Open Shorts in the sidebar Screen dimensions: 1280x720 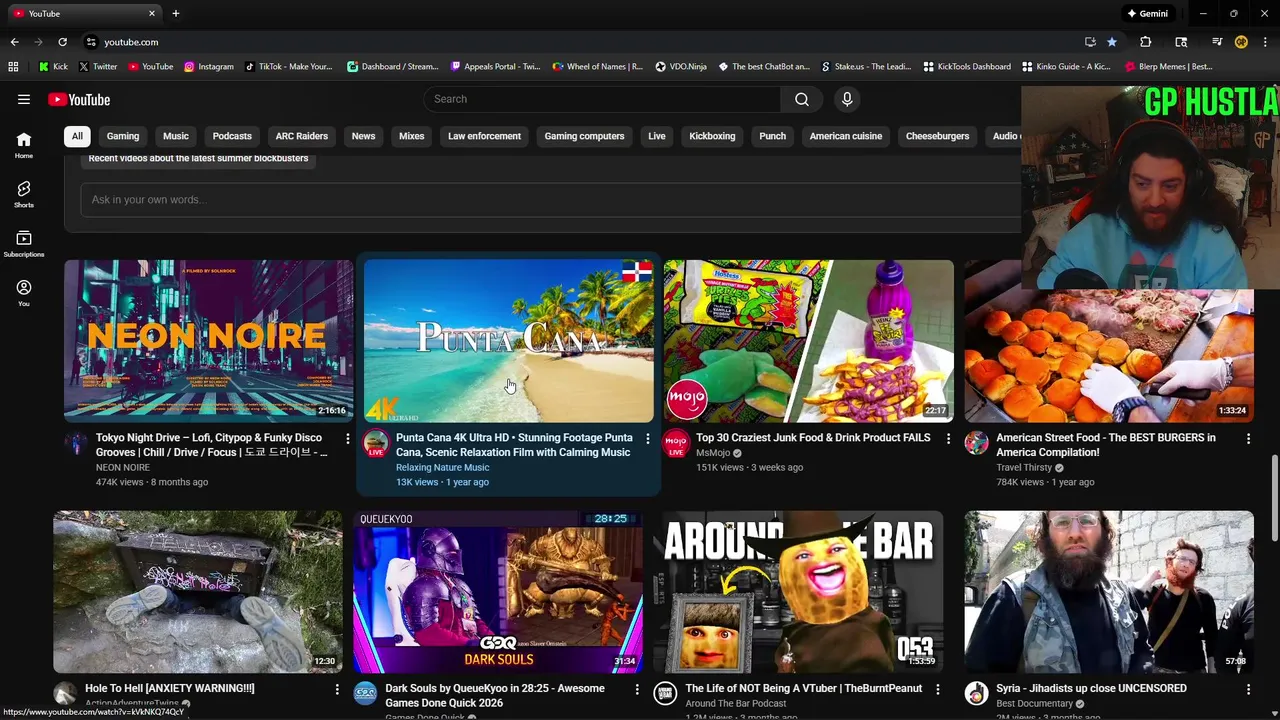coord(24,194)
